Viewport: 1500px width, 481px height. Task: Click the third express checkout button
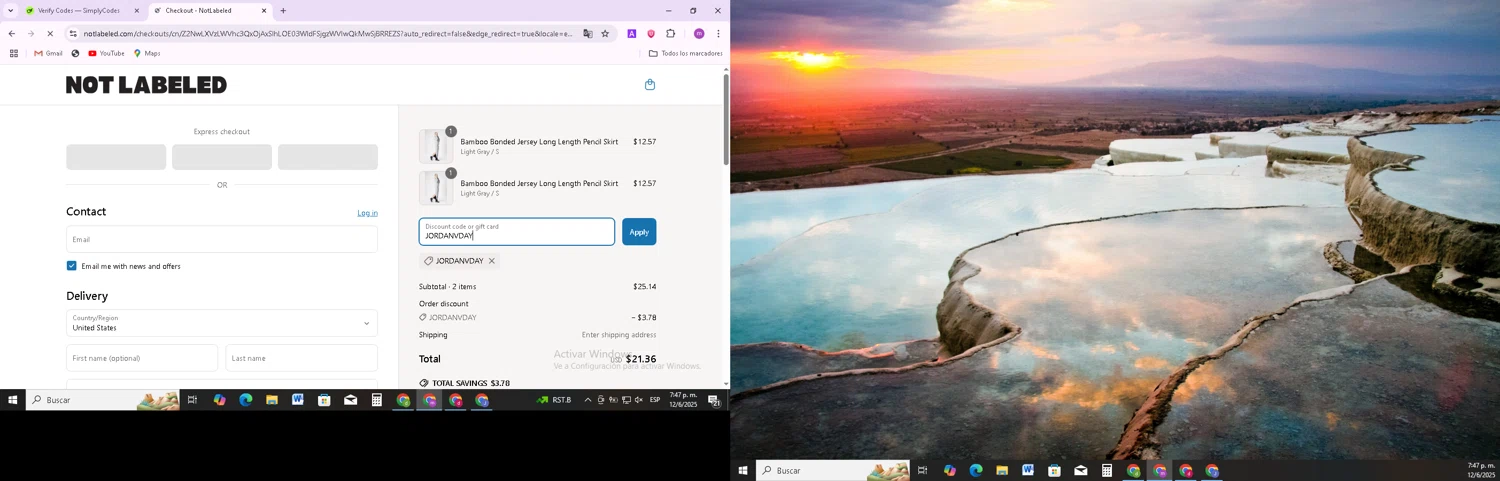[328, 157]
